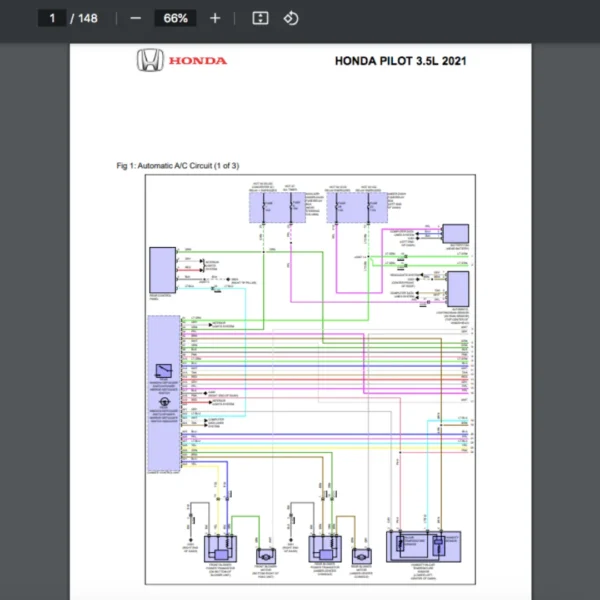600x600 pixels.
Task: Click the zoom out minus button
Action: click(135, 18)
